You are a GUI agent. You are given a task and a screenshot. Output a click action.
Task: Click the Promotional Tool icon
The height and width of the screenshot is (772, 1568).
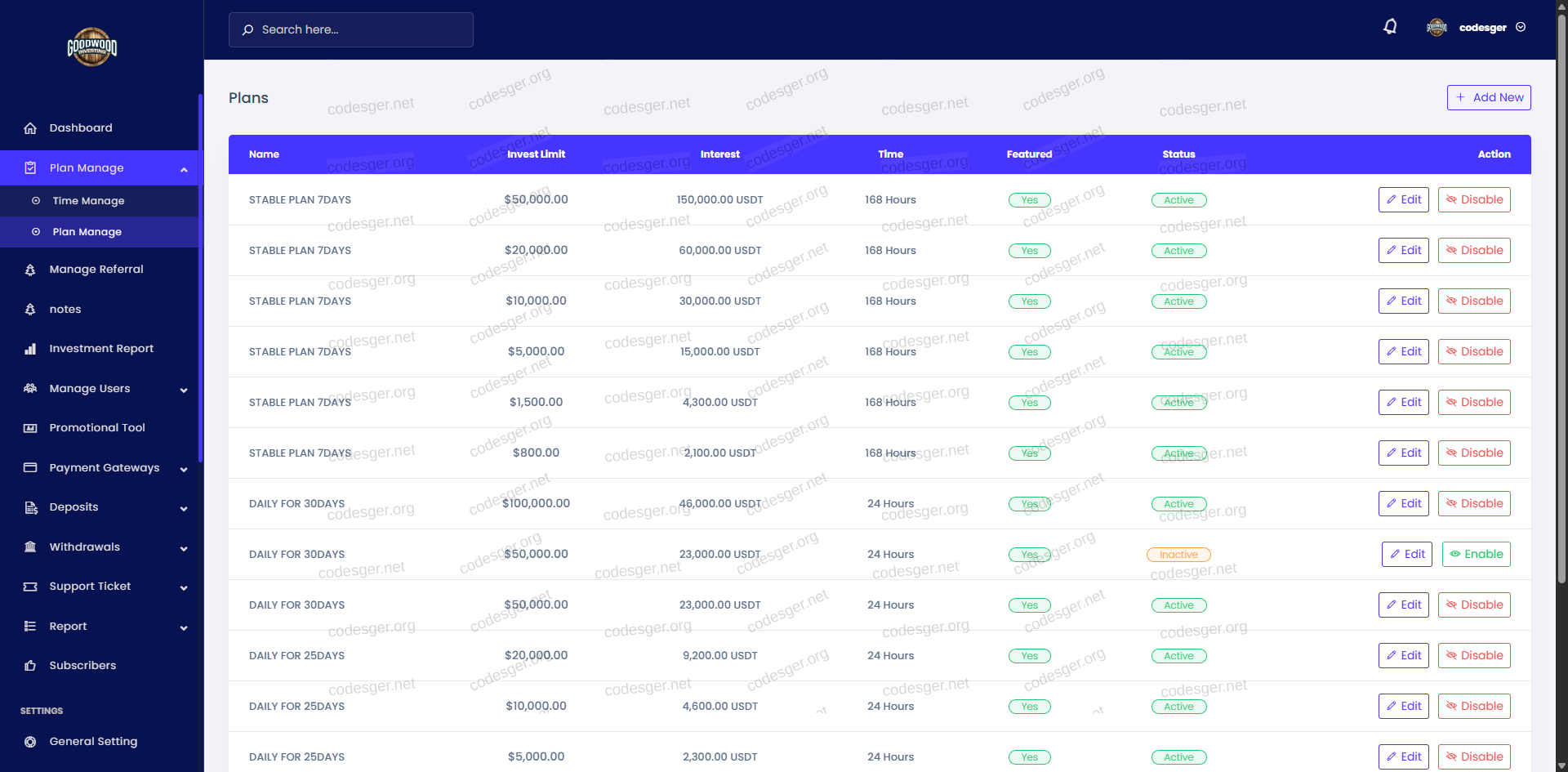coord(30,428)
